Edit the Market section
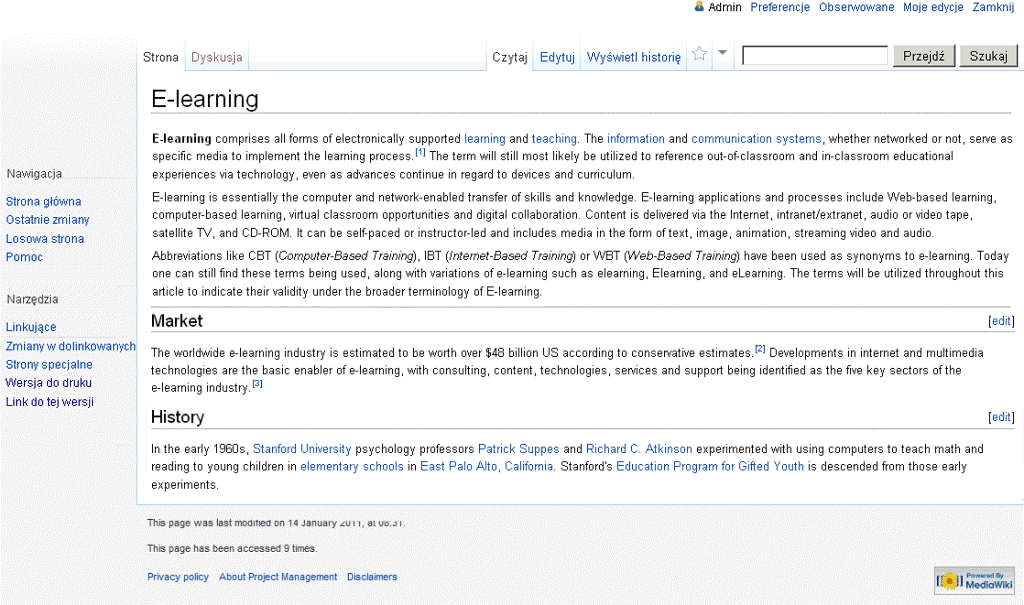The image size is (1024, 605). 1001,320
